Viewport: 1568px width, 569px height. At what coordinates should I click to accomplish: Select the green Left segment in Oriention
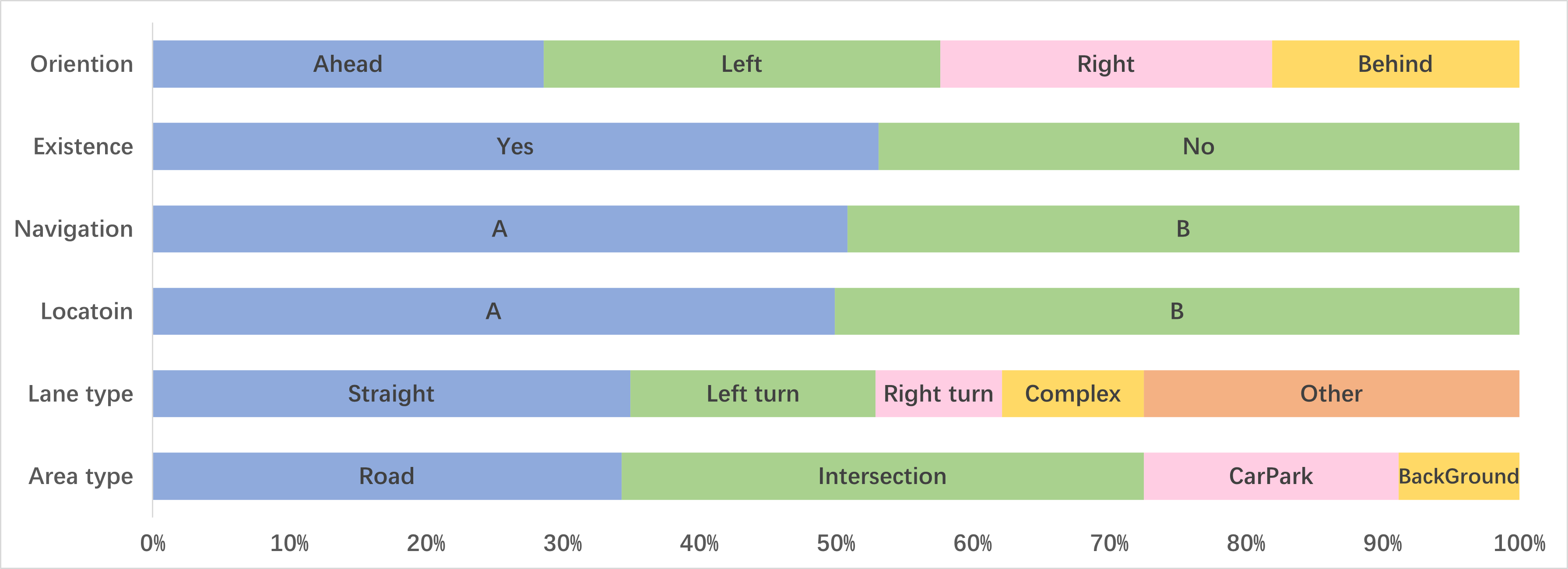coord(742,64)
